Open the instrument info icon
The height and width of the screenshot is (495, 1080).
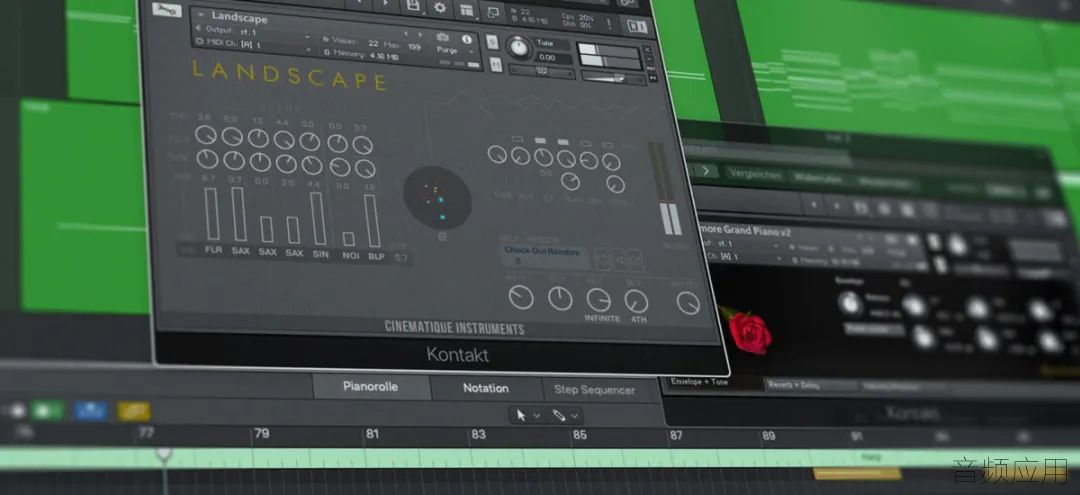pyautogui.click(x=467, y=39)
